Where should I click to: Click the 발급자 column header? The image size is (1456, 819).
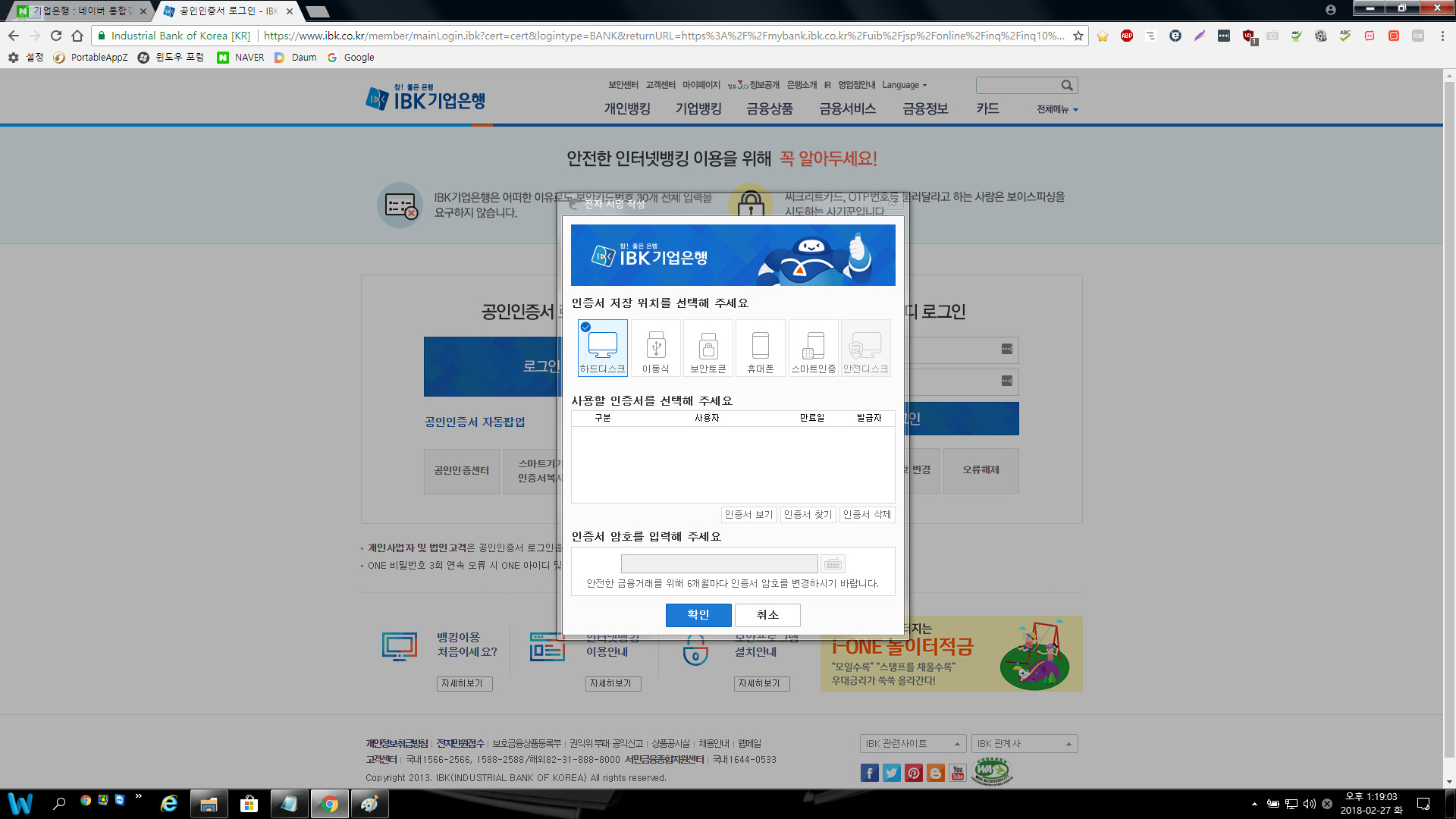pyautogui.click(x=869, y=418)
